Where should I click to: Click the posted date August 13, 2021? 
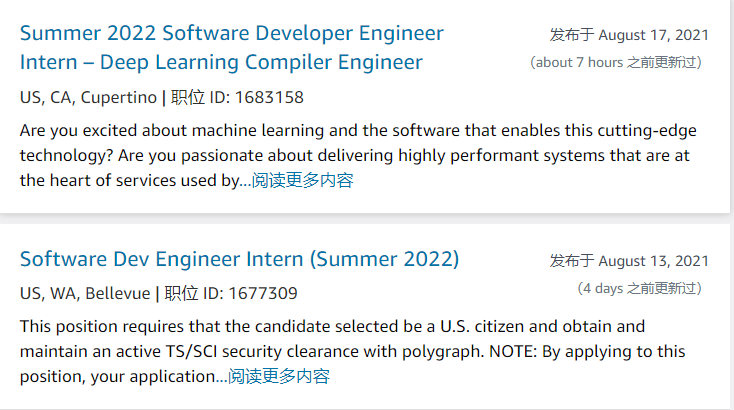(x=654, y=261)
